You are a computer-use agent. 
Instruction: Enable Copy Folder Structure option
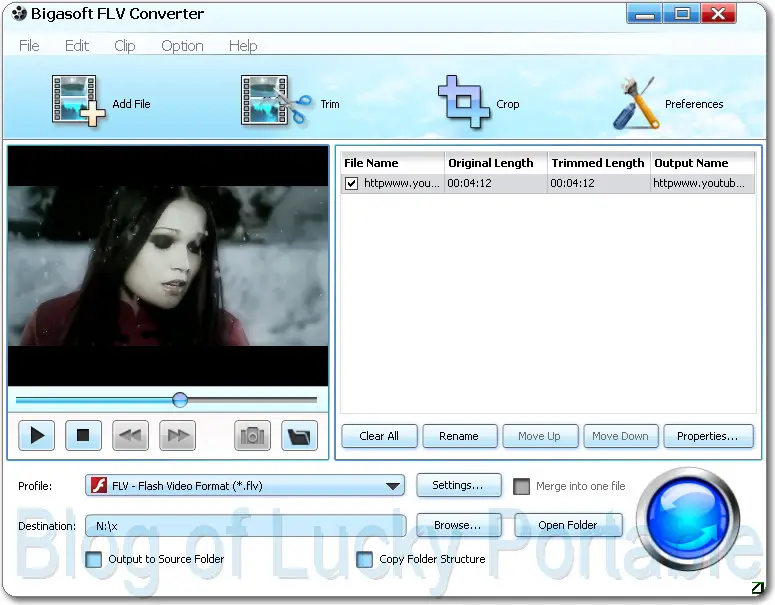[x=364, y=560]
